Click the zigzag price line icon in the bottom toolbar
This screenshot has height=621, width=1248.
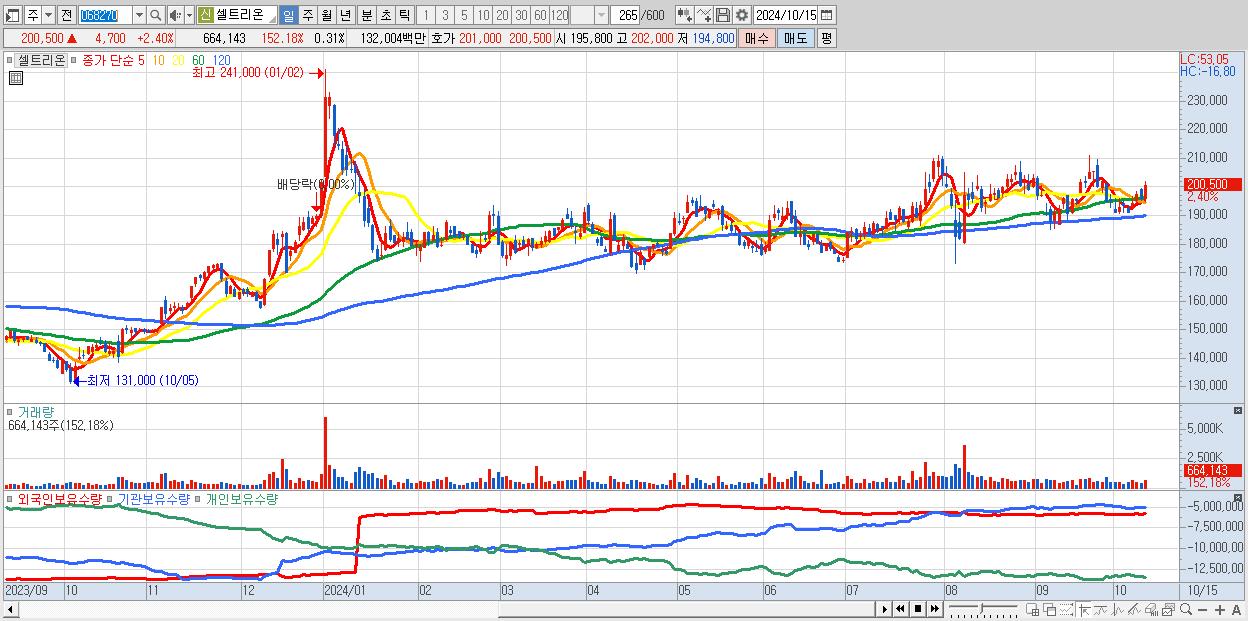[x=1118, y=609]
